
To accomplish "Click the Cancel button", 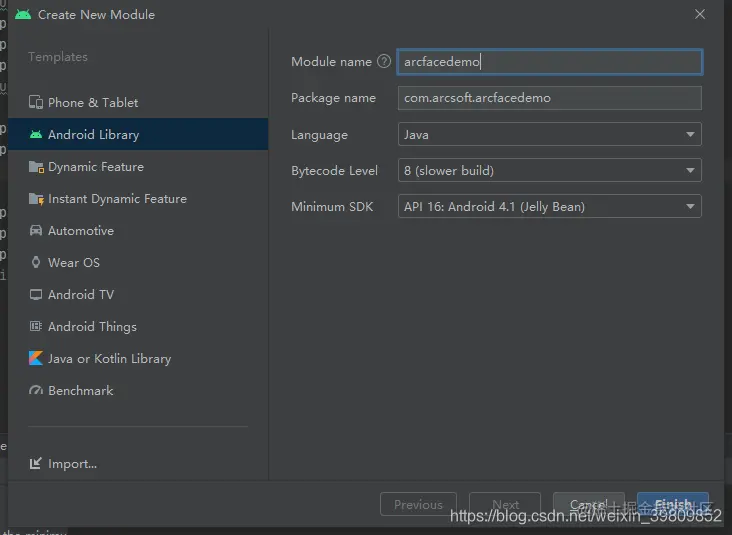I will [x=589, y=504].
